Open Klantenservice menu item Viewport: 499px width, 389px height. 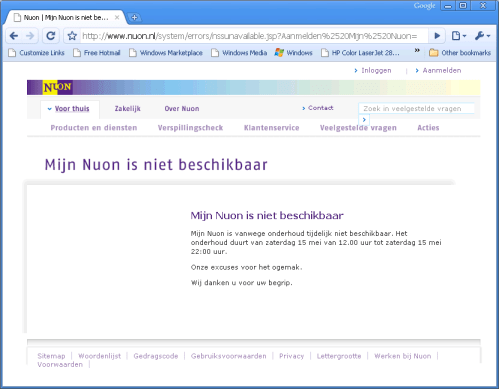(272, 128)
